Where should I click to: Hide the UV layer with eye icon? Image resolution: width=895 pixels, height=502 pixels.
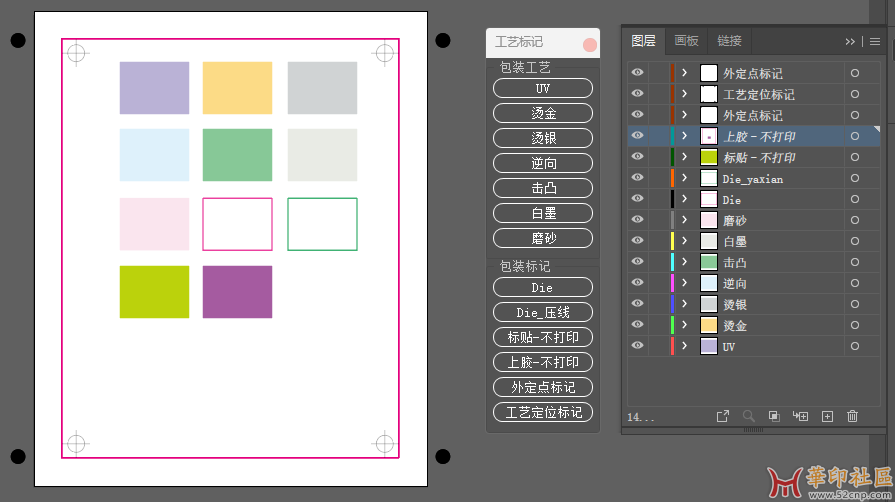(x=637, y=346)
